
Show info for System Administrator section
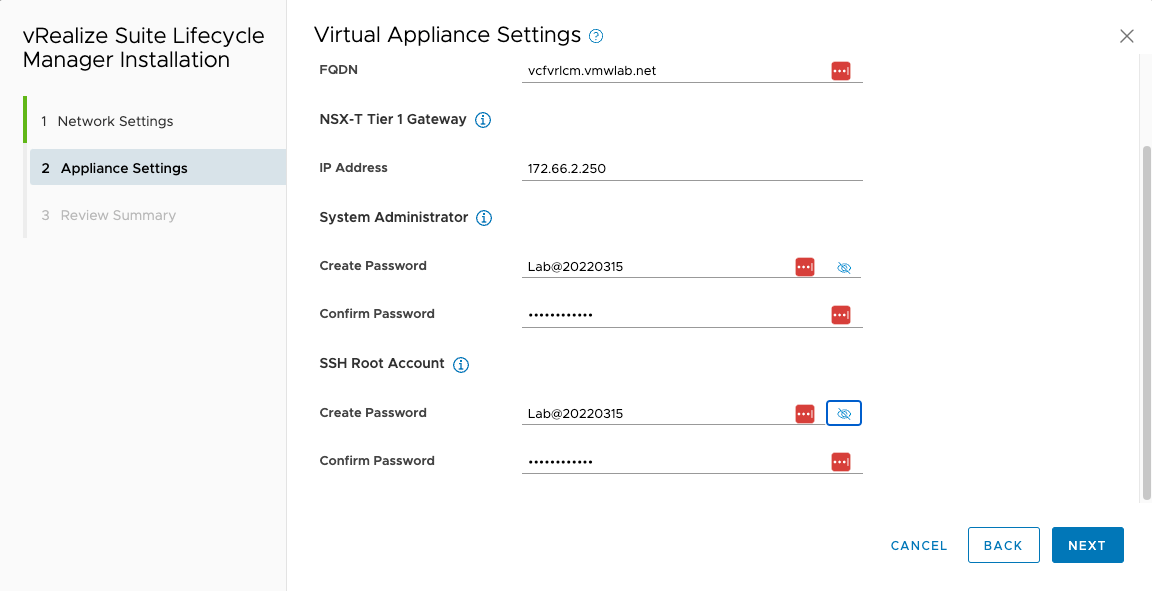coord(483,218)
